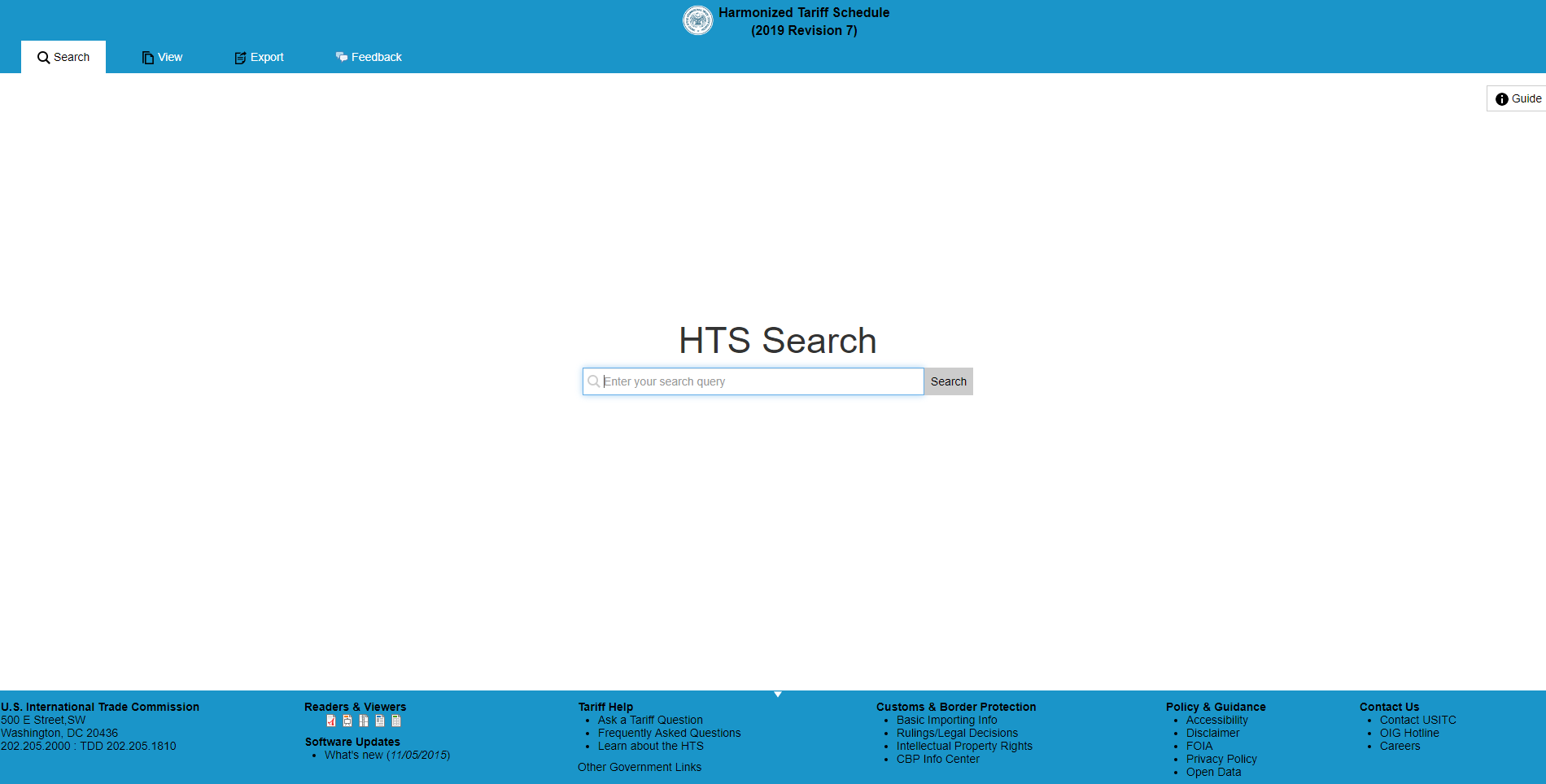Screen dimensions: 1546x784
Task: Click the "Contact Us" footer heading
Action: (x=1389, y=707)
